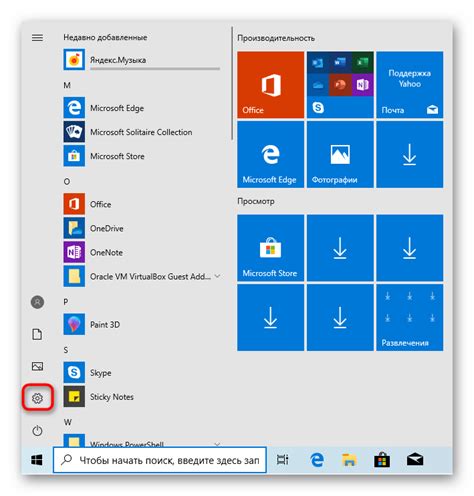This screenshot has width=474, height=496.
Task: Open Pictures icon in Start sidebar
Action: pos(37,366)
